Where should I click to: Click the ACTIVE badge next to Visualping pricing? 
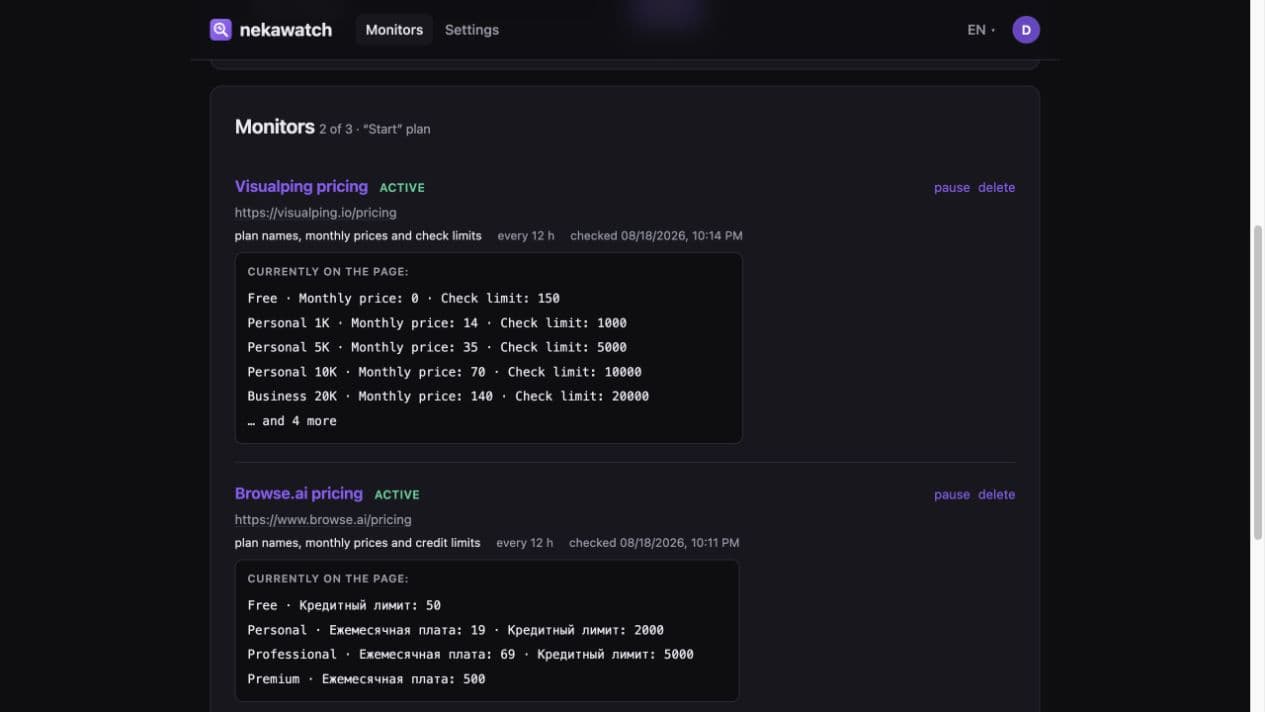402,187
